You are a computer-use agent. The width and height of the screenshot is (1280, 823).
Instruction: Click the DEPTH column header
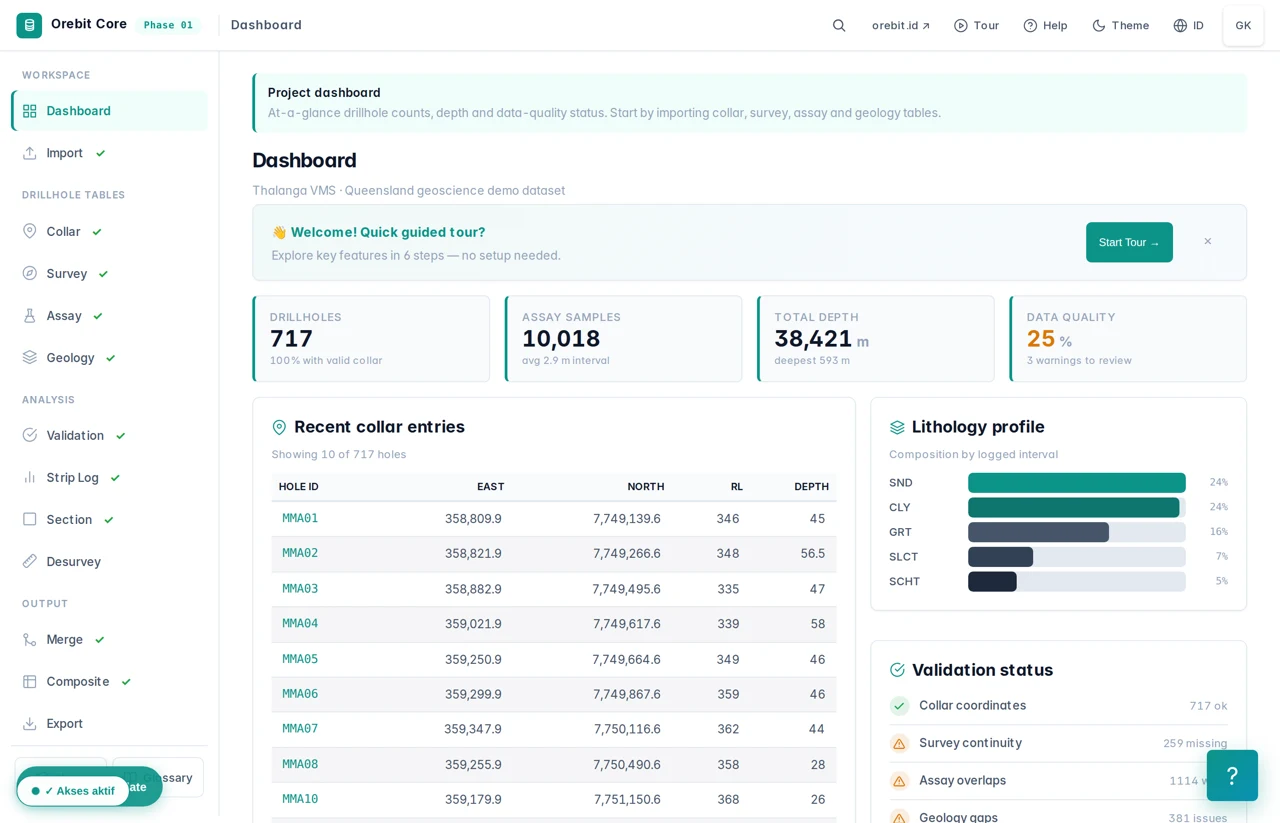(811, 487)
